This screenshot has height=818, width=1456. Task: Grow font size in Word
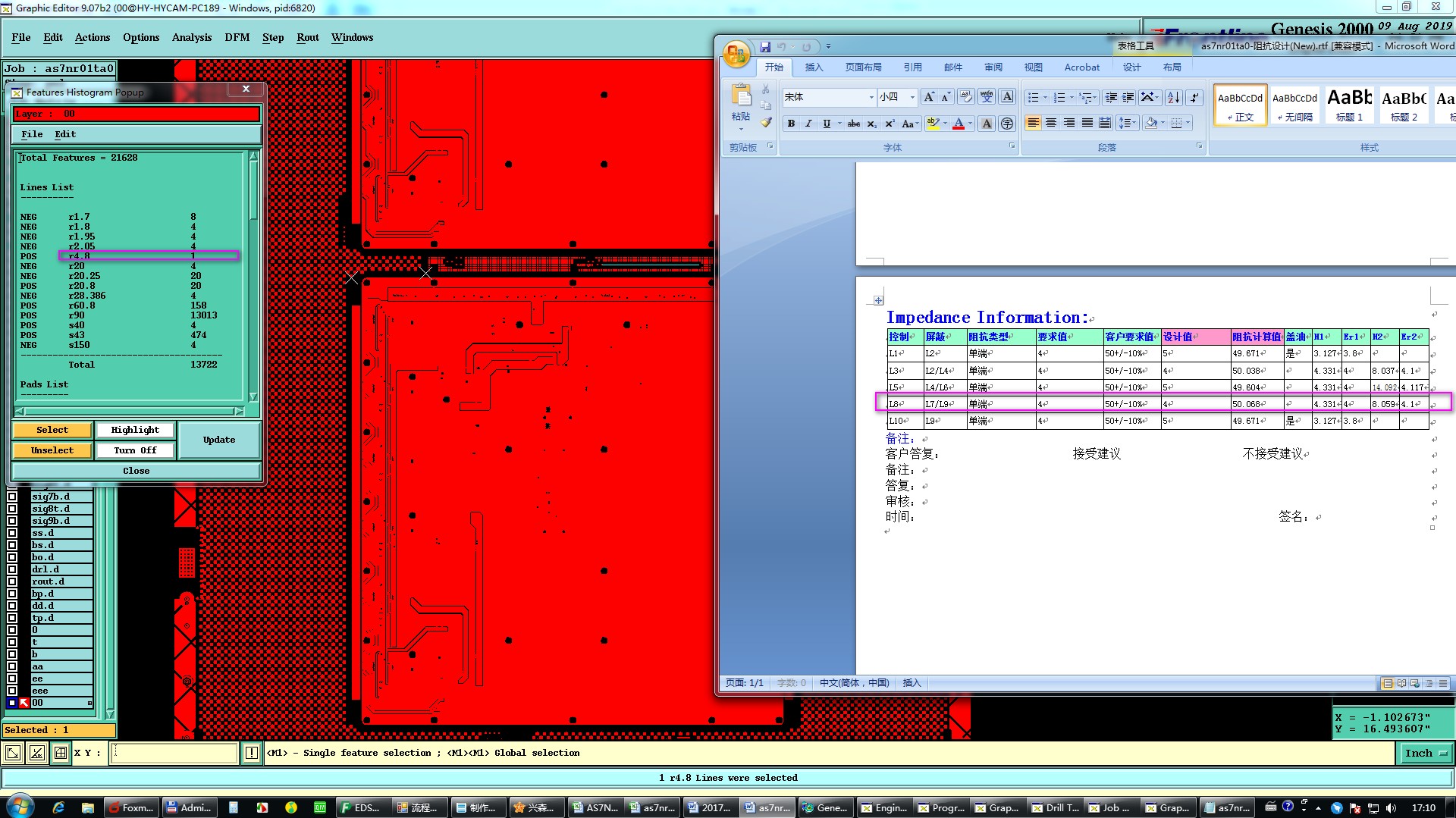tap(929, 97)
